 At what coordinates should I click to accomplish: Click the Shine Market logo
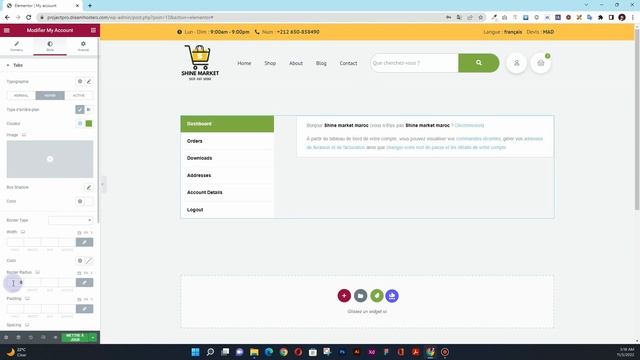click(x=200, y=62)
